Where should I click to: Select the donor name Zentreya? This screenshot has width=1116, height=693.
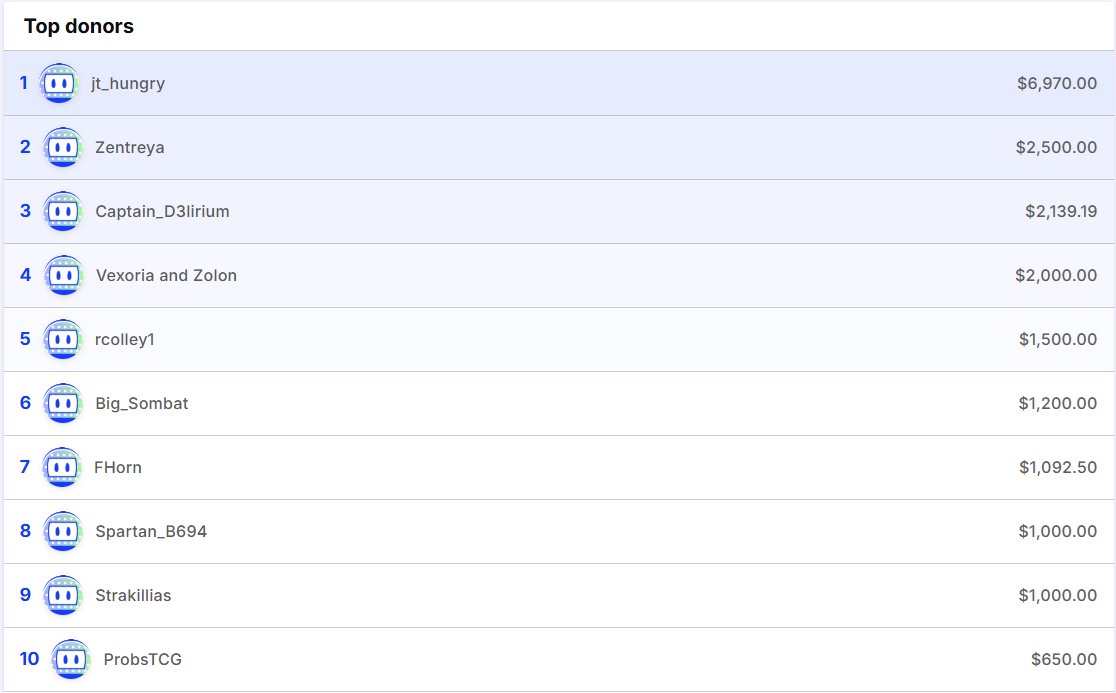click(130, 147)
